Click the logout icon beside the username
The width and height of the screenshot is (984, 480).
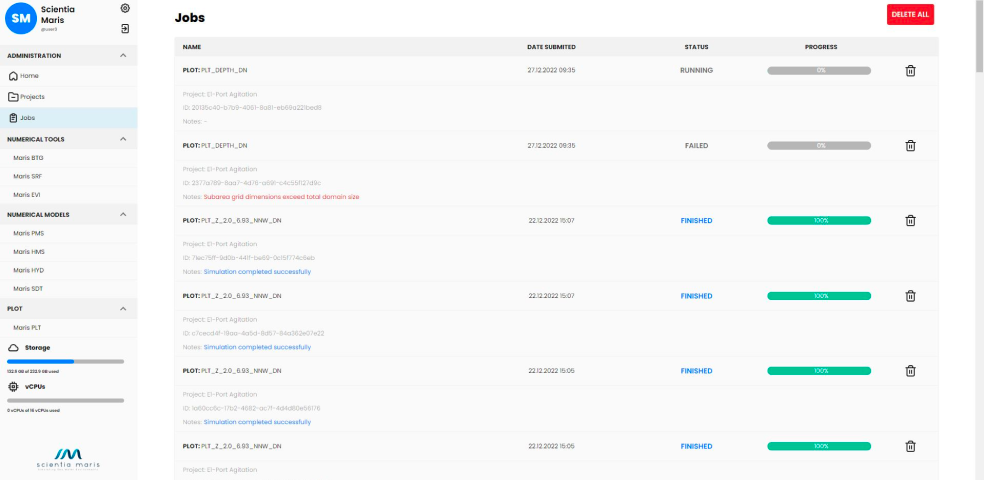pyautogui.click(x=125, y=28)
